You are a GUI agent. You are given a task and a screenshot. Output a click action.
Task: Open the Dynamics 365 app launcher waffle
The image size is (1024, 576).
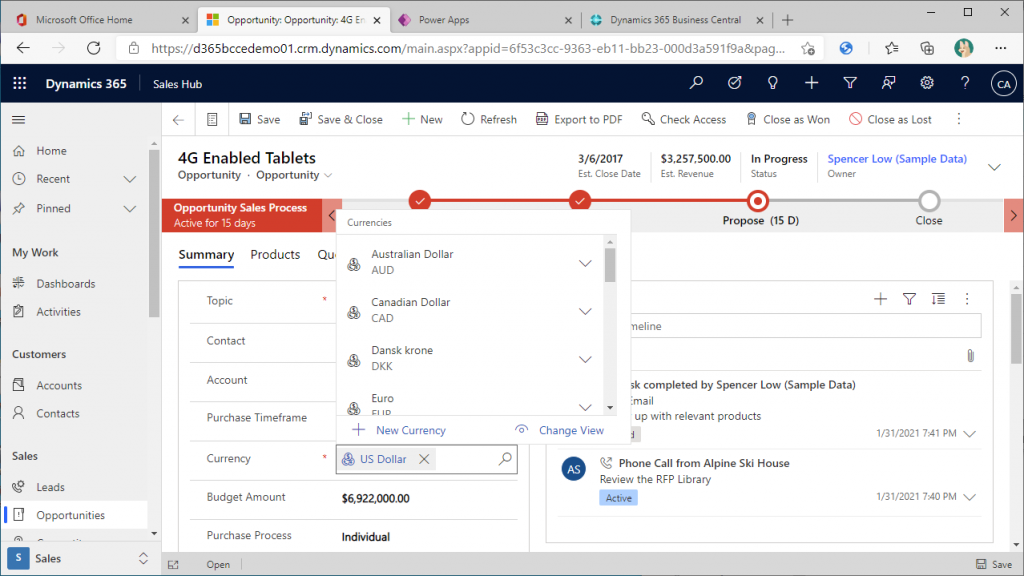20,84
